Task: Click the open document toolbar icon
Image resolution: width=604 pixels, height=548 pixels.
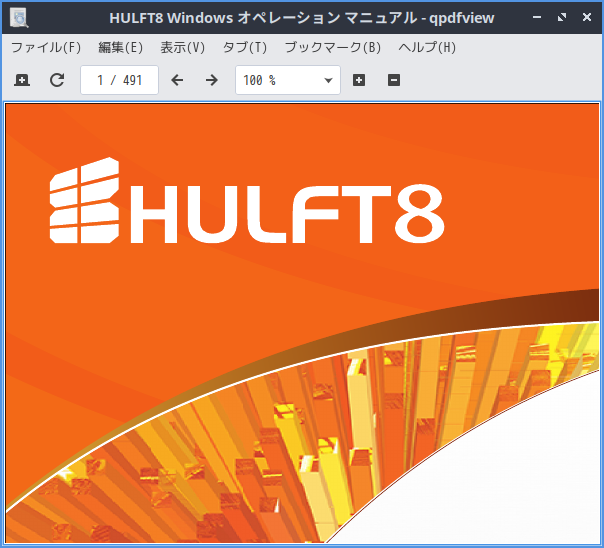Action: (22, 80)
